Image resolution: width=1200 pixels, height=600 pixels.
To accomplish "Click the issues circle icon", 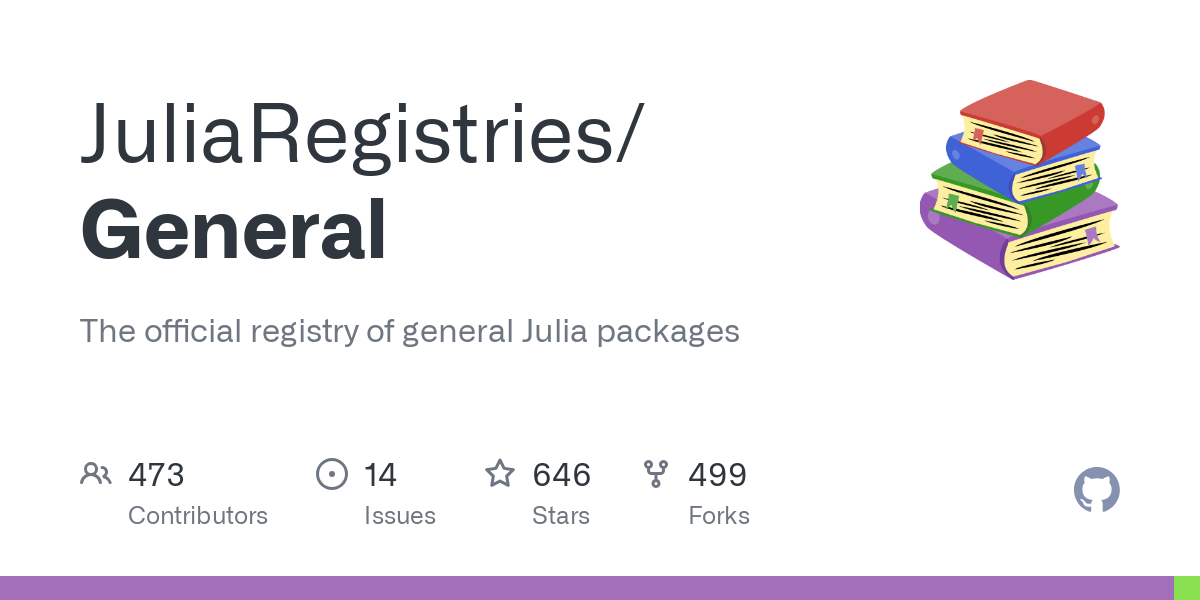I will 332,474.
